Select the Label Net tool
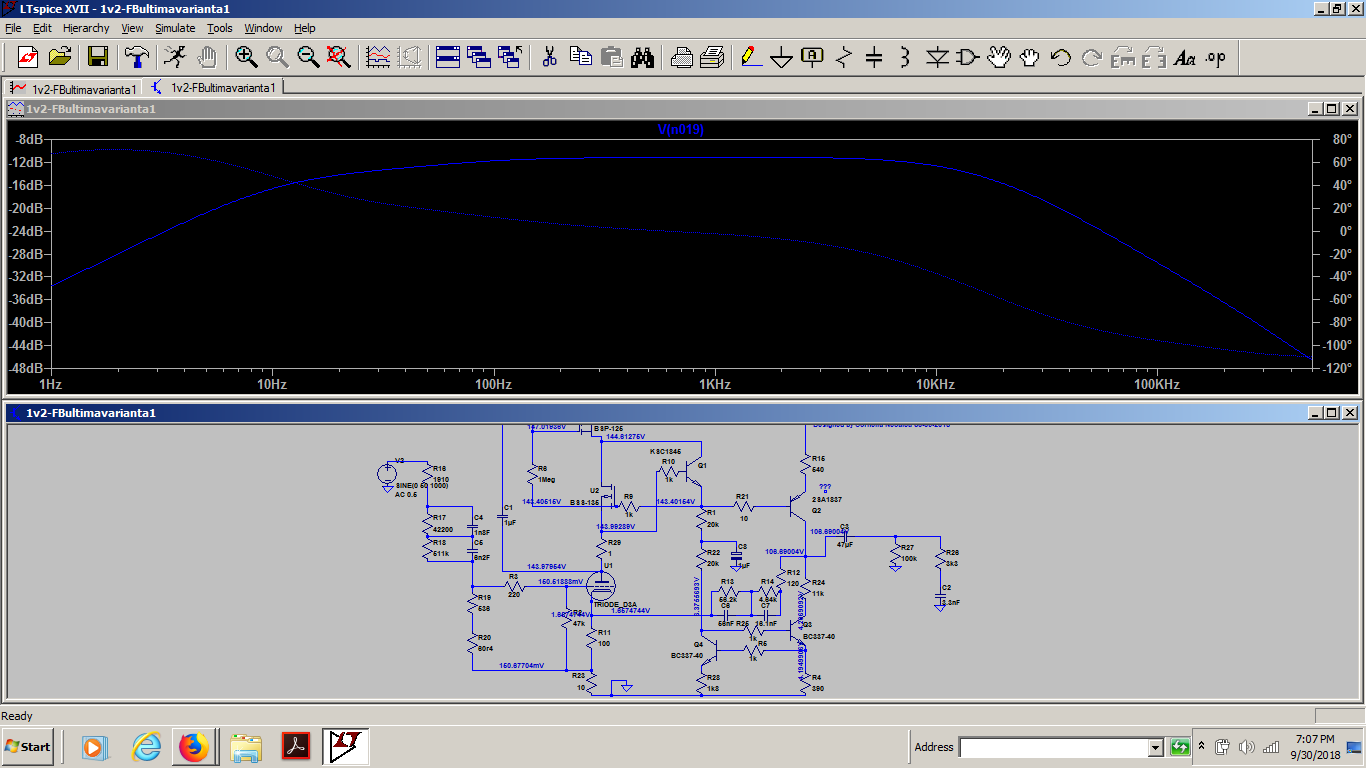Image resolution: width=1366 pixels, height=768 pixels. coord(813,57)
